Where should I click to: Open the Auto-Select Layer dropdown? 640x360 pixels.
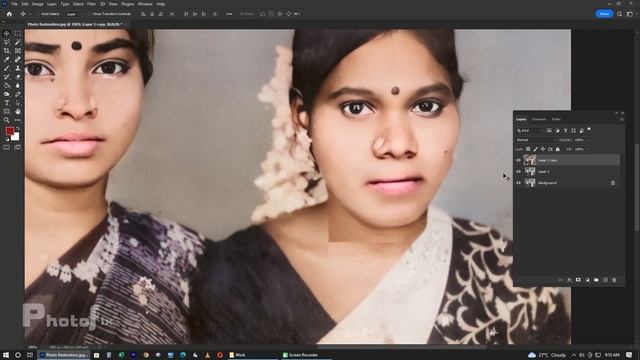(x=73, y=14)
